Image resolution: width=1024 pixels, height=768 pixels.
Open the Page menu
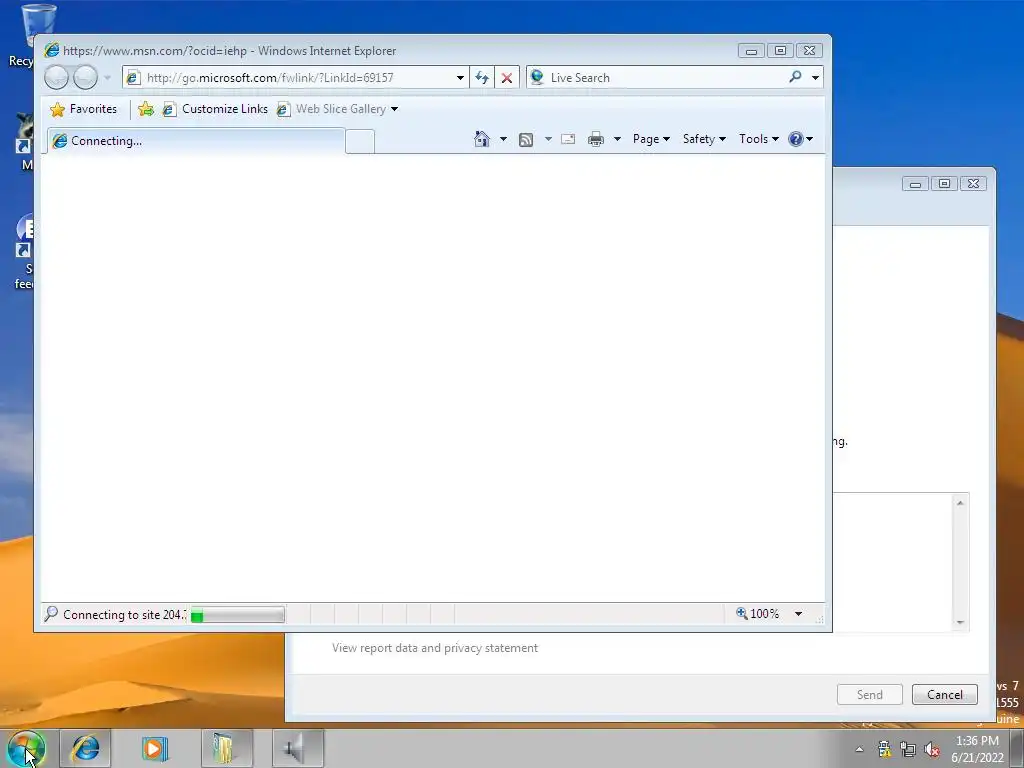pos(651,139)
